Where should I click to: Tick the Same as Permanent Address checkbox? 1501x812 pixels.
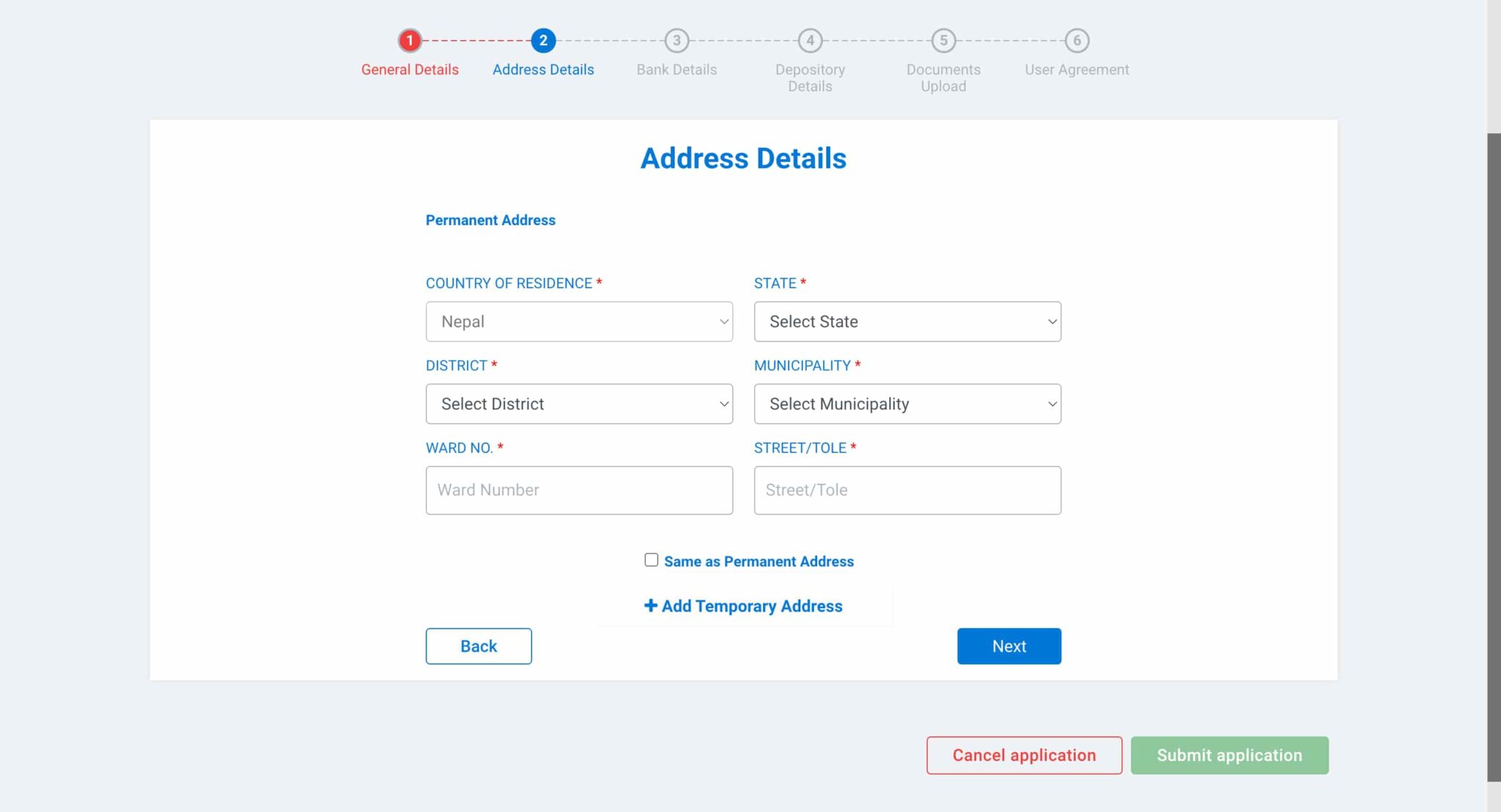[652, 560]
